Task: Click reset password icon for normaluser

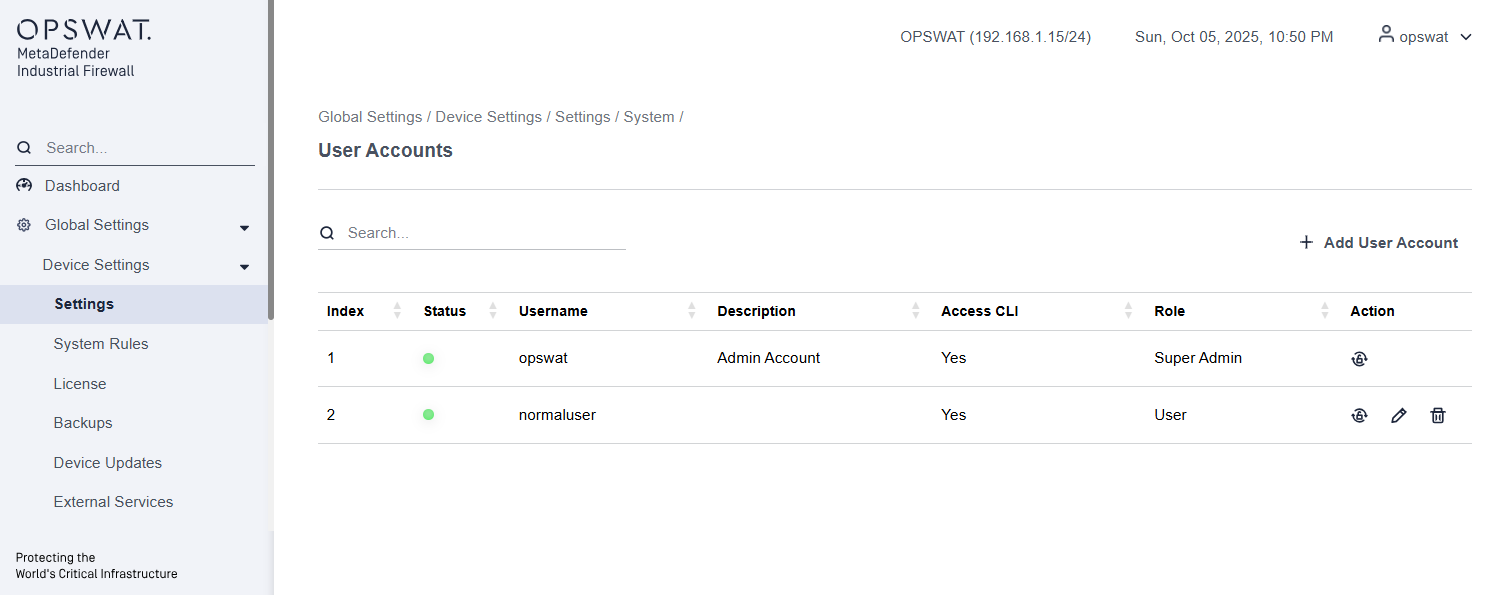Action: coord(1359,415)
